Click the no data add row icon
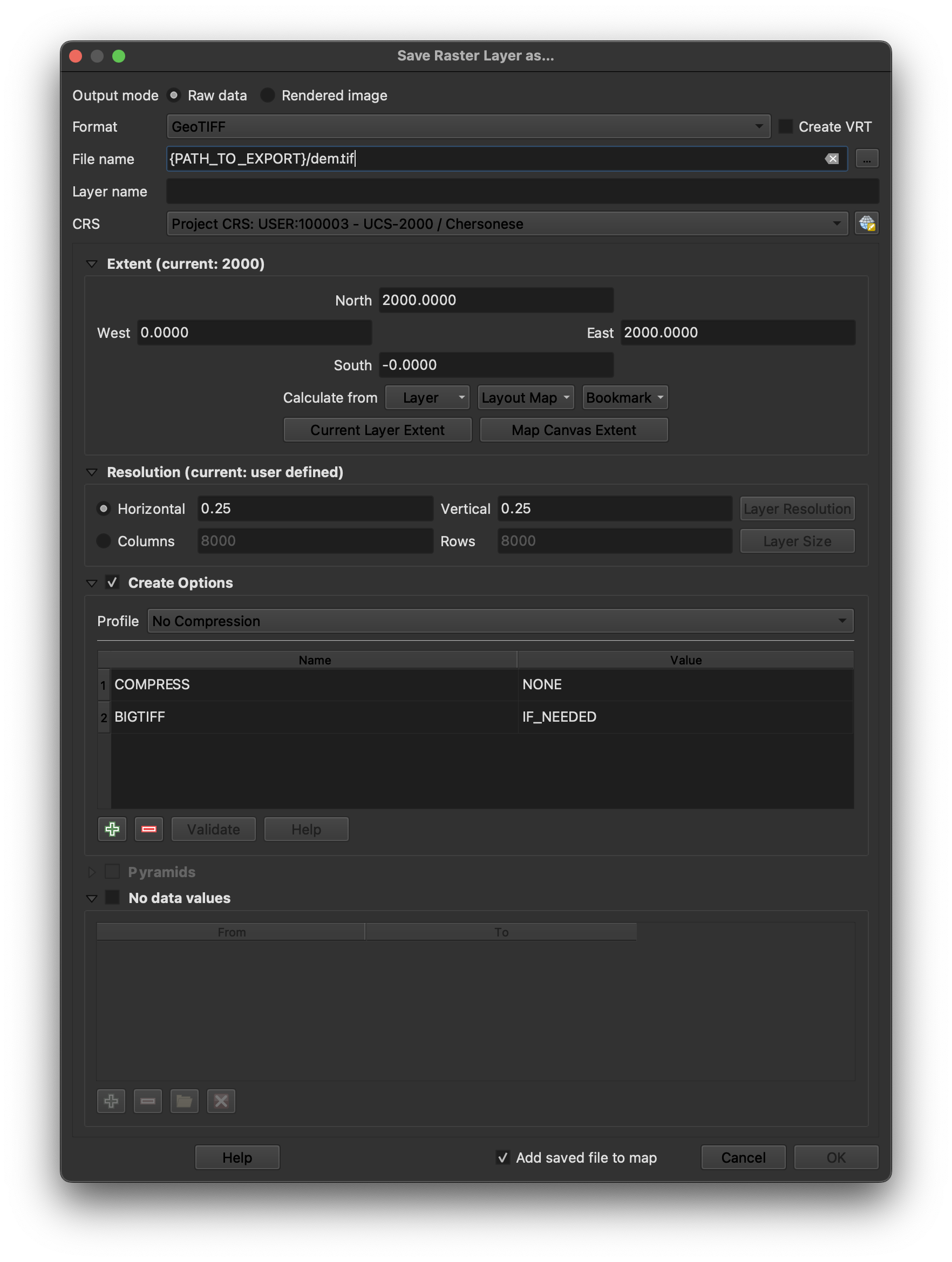Viewport: 952px width, 1262px height. pos(111,1101)
